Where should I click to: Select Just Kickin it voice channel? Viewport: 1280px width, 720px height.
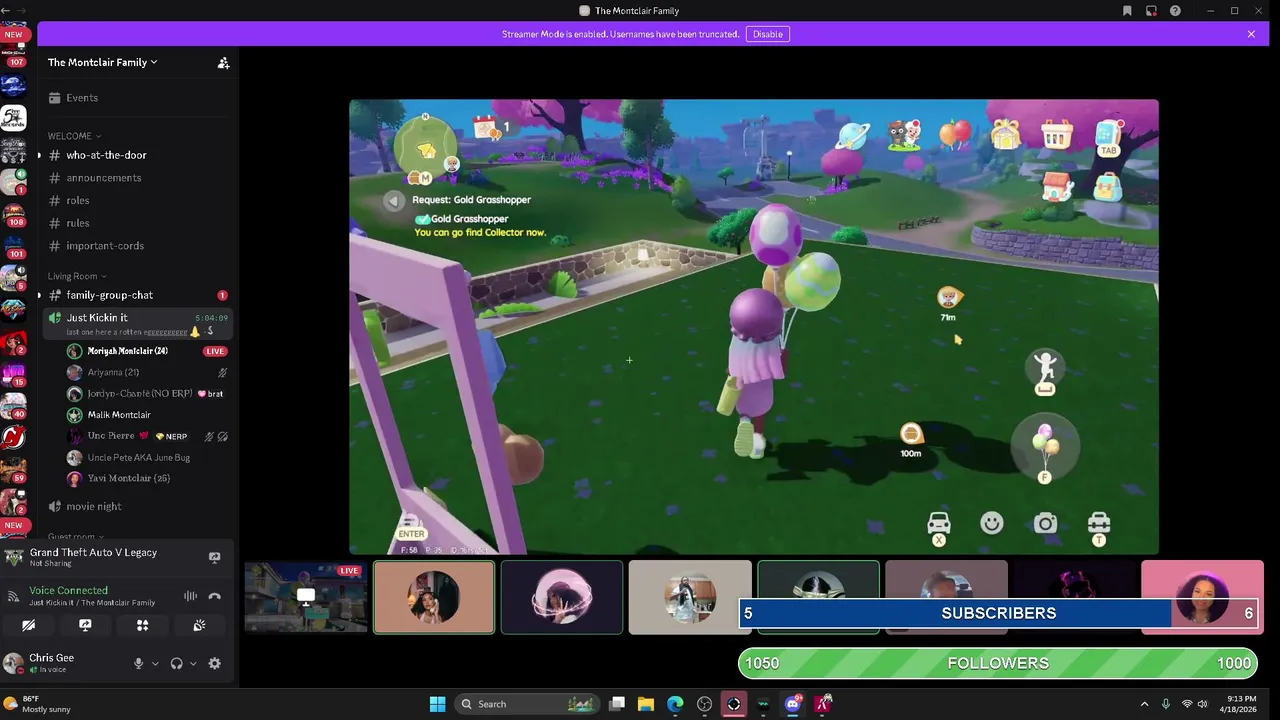click(x=137, y=323)
